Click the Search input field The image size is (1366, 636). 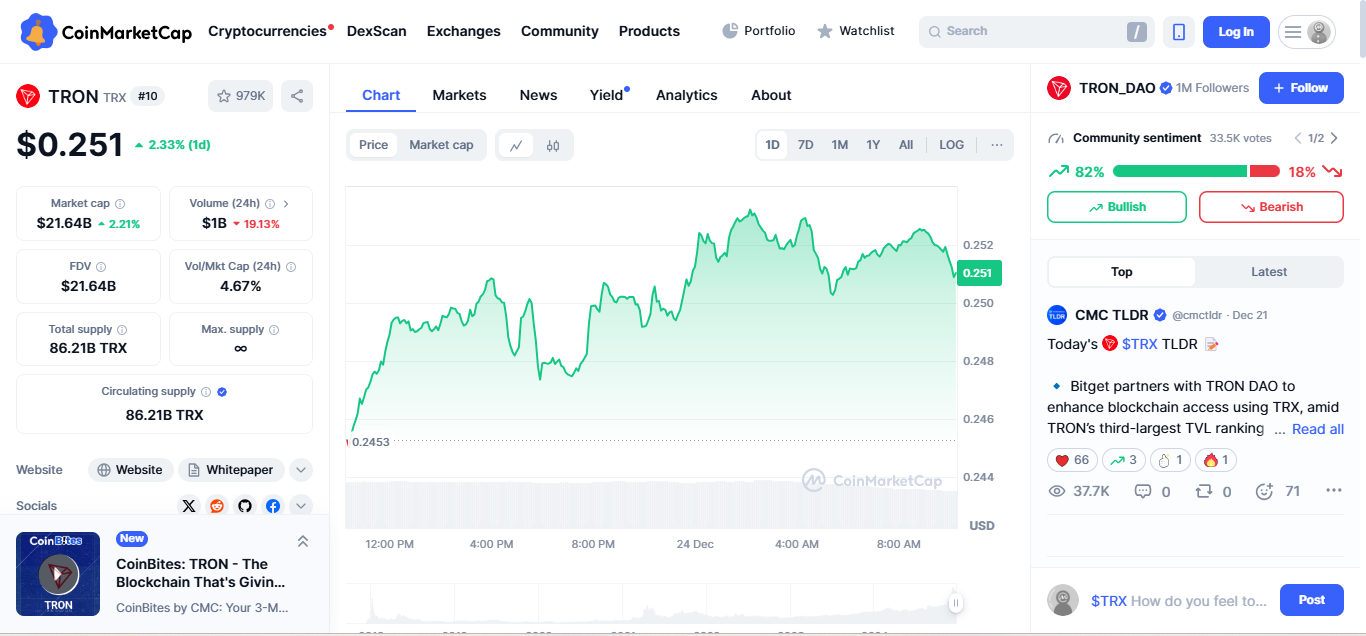1036,31
